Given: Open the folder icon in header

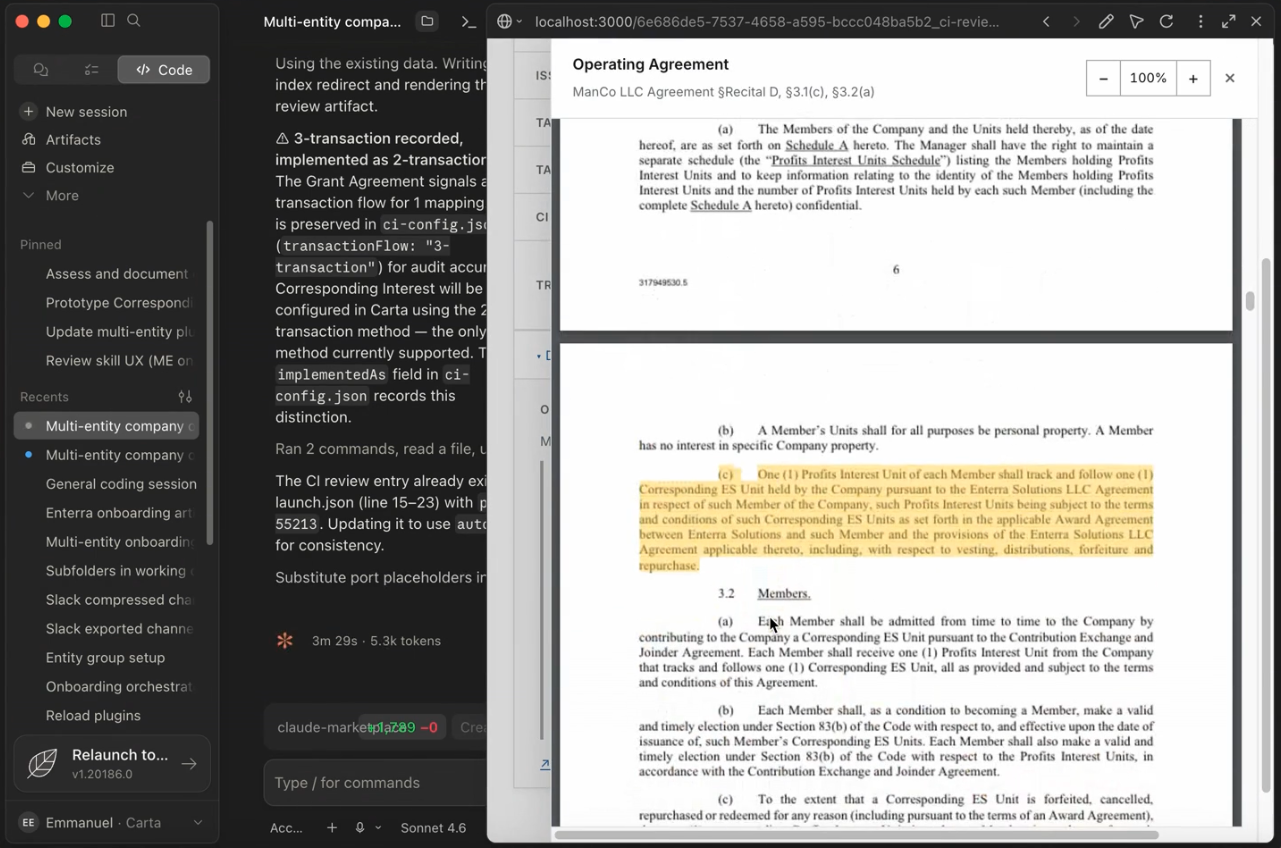Looking at the screenshot, I should (427, 21).
